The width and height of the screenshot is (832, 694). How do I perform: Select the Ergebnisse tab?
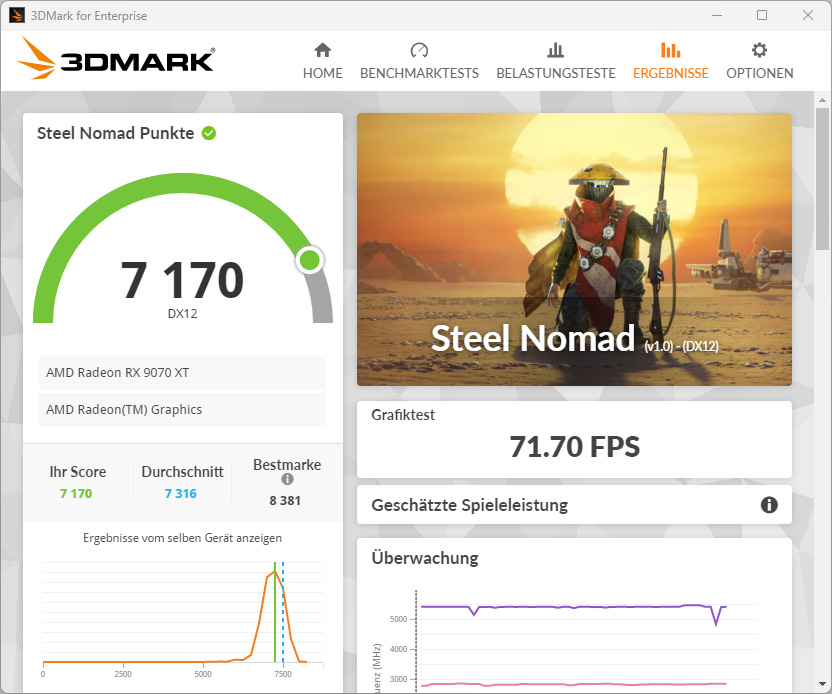[671, 61]
